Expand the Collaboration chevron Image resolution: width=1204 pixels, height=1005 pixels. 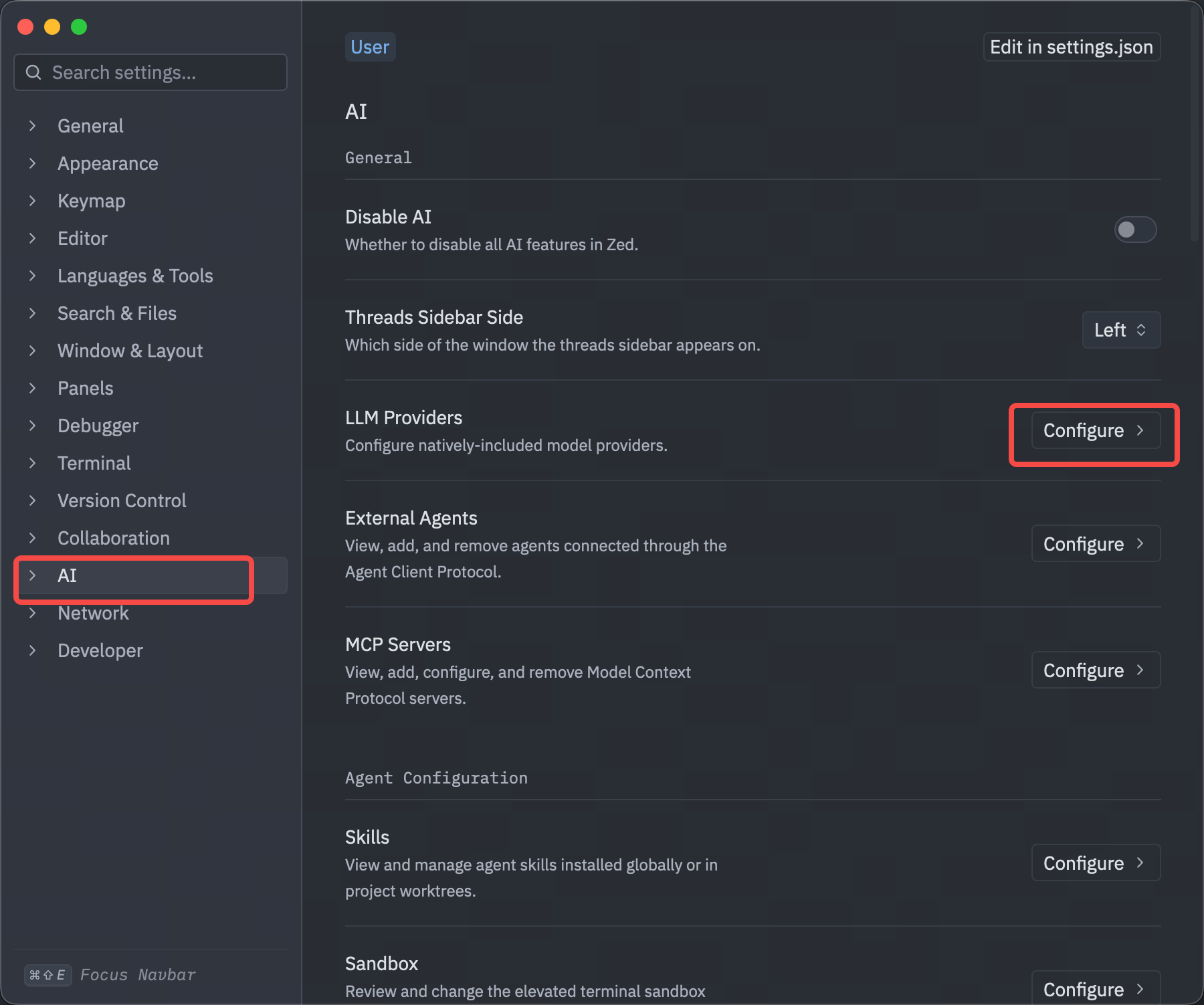click(x=32, y=538)
